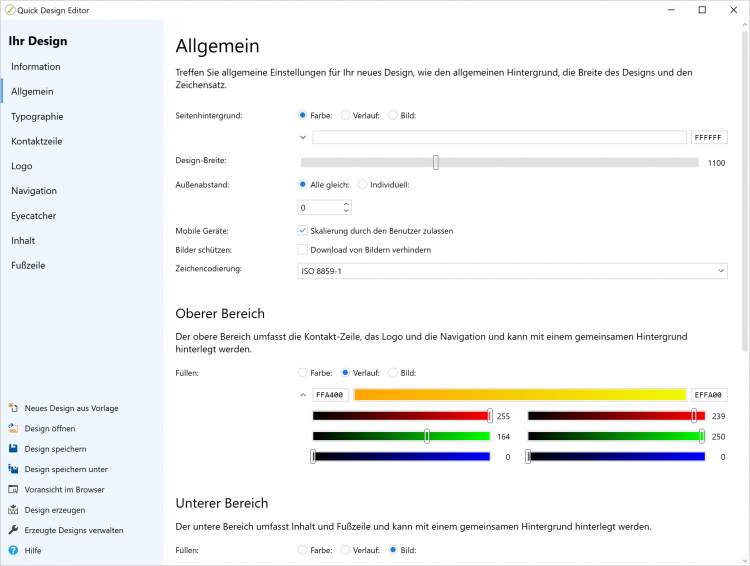Open the Eyecatcher sidebar entry
The height and width of the screenshot is (566, 750).
[x=34, y=216]
